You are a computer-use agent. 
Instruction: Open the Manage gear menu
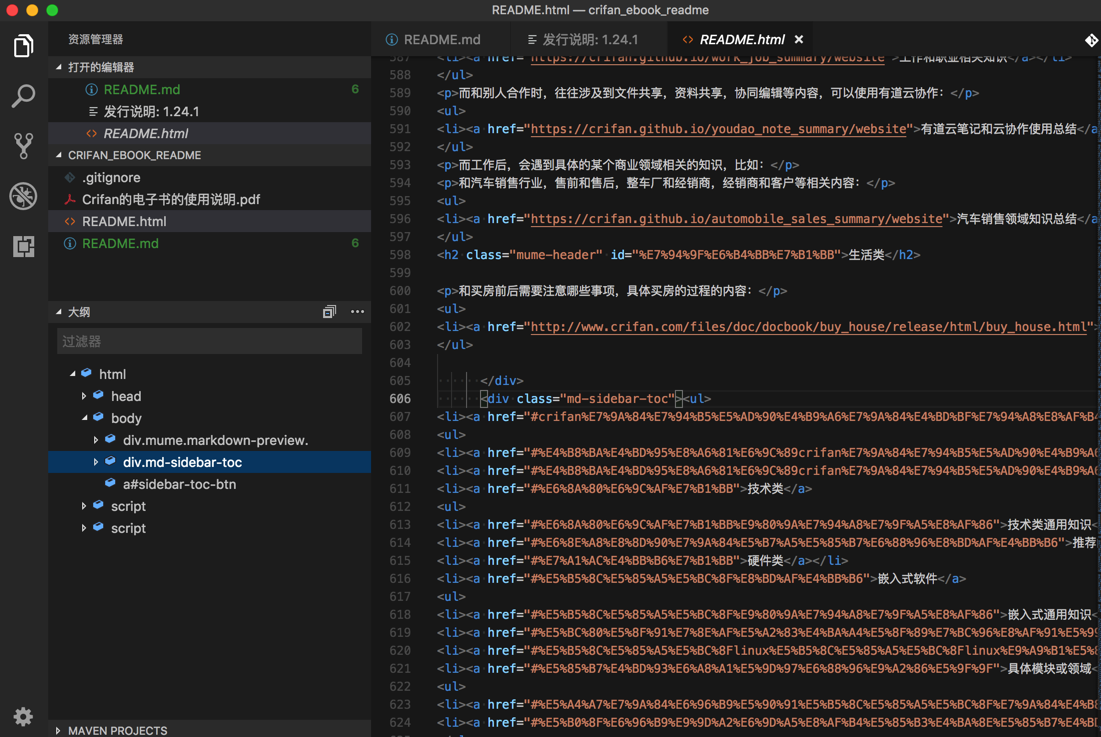coord(23,717)
